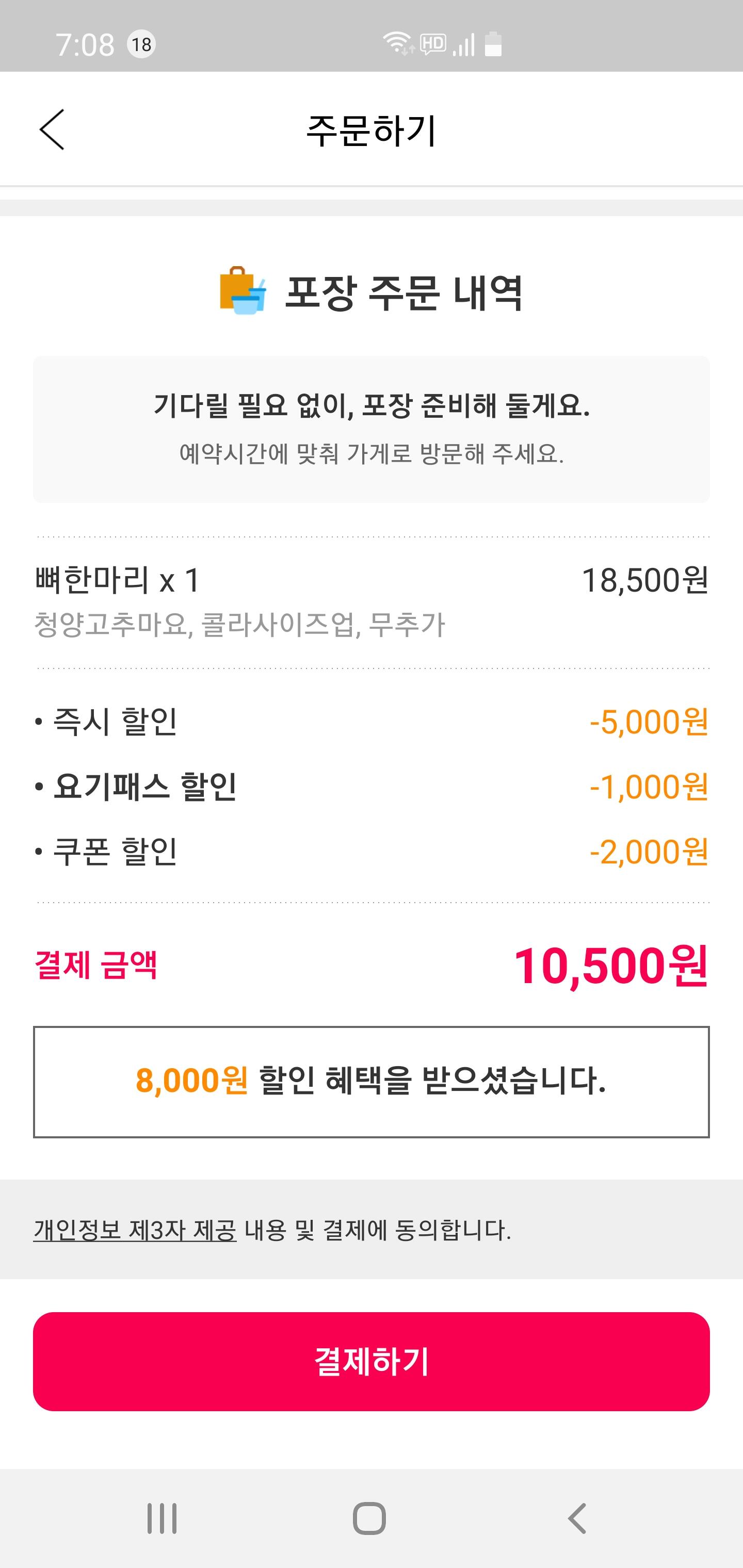Tap the 10,500원 total payment amount
This screenshot has height=1568, width=743.
click(x=610, y=966)
